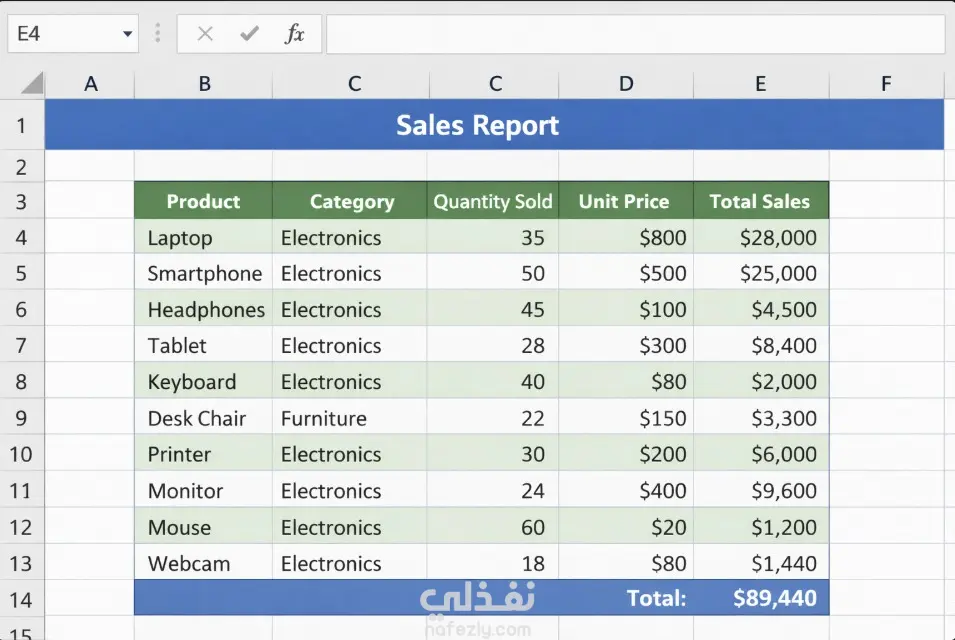
Task: Select the Smartphone product cell
Action: pos(204,273)
